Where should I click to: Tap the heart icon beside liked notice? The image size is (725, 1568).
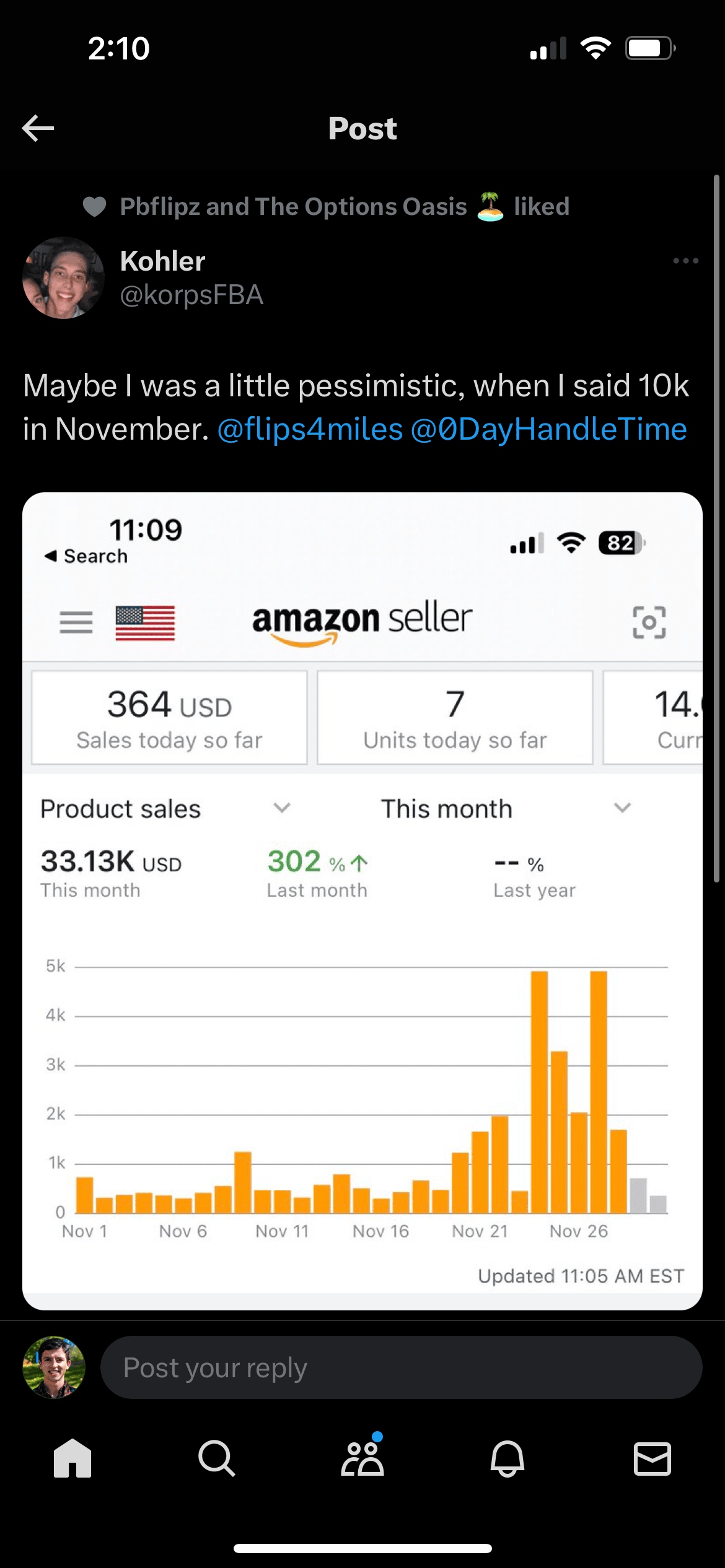tap(95, 206)
